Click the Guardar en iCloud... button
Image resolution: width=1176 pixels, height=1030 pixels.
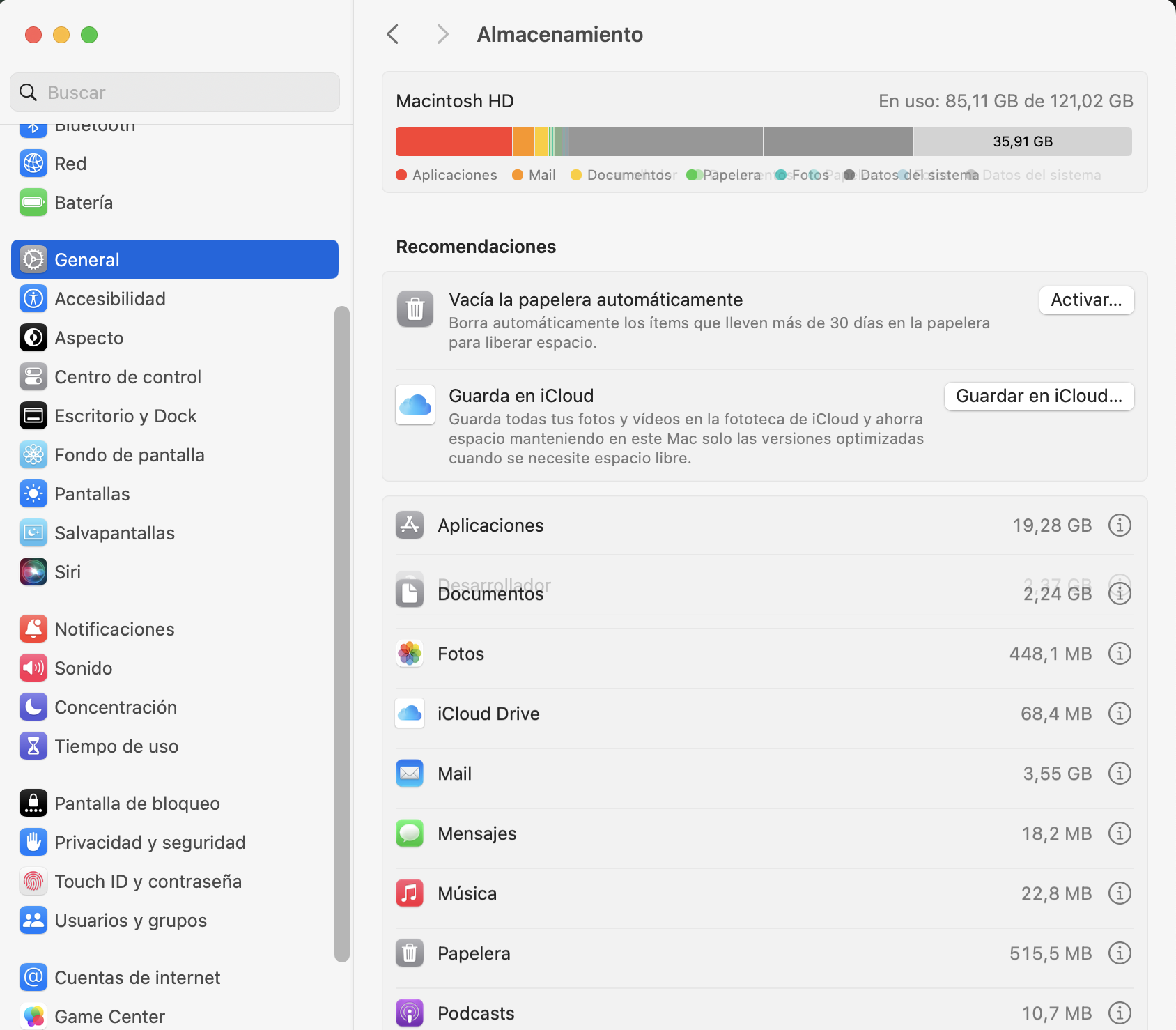1039,396
